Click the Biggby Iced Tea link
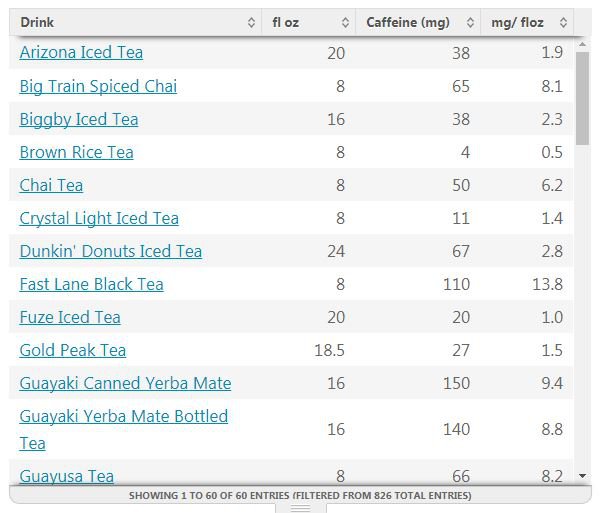 pos(79,119)
